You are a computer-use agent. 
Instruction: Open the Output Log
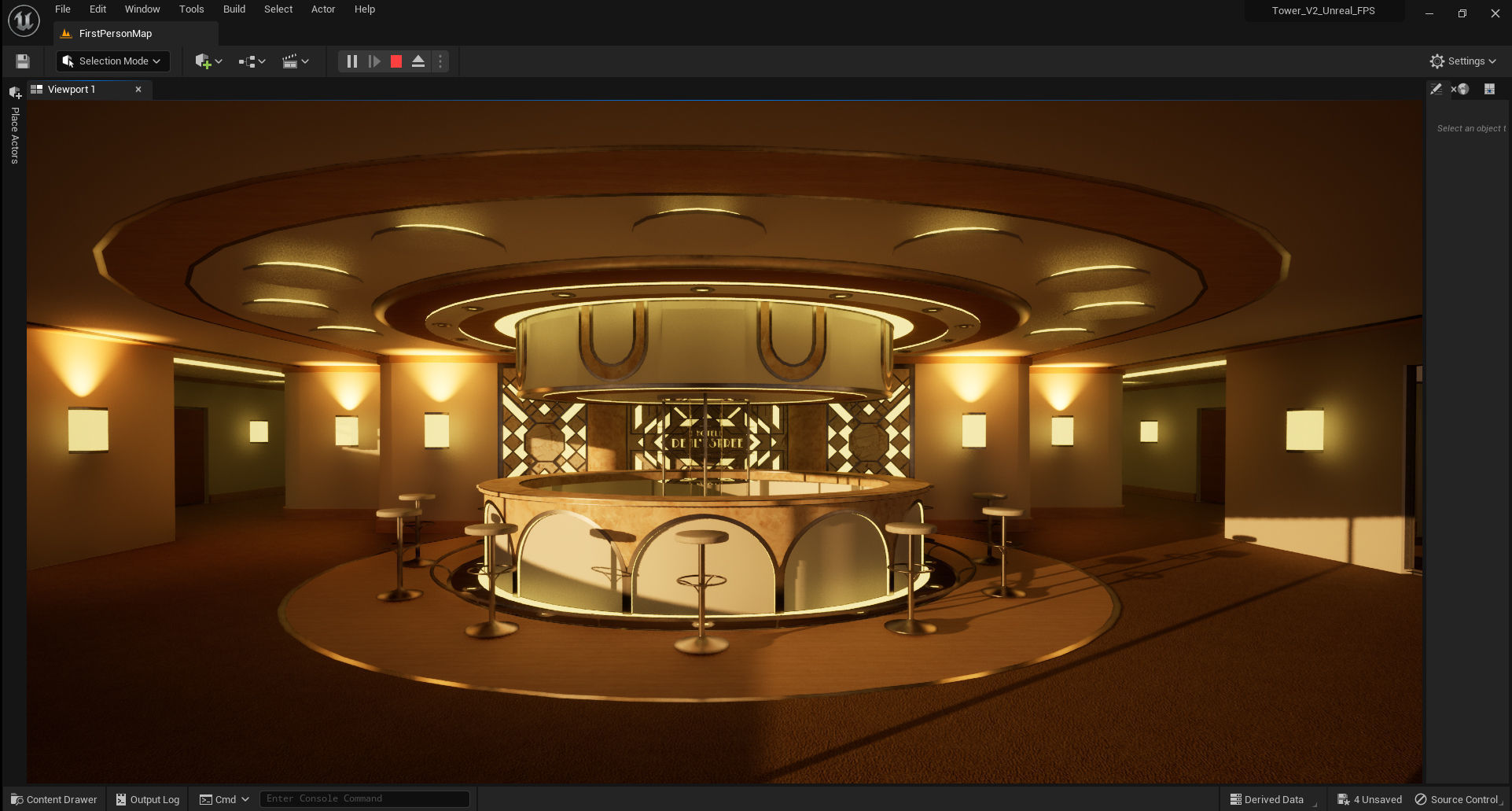click(147, 799)
